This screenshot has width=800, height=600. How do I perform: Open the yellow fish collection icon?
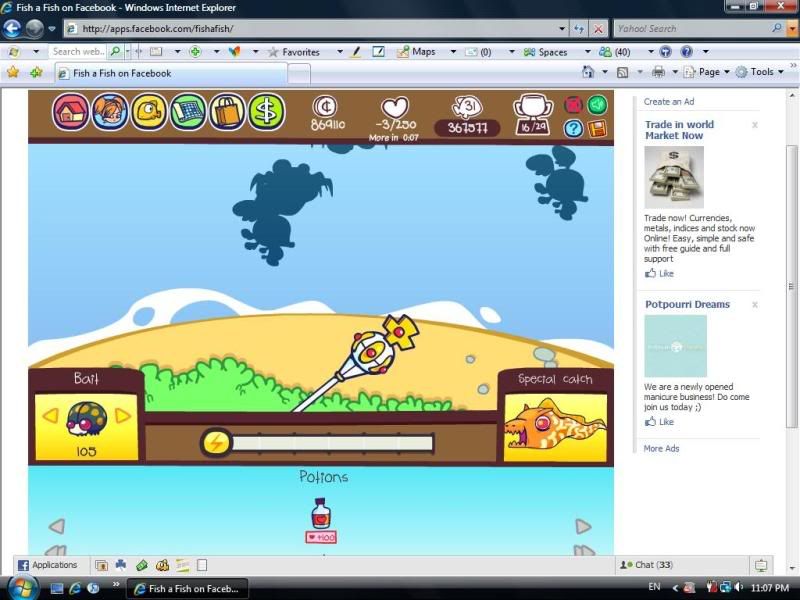coord(149,111)
